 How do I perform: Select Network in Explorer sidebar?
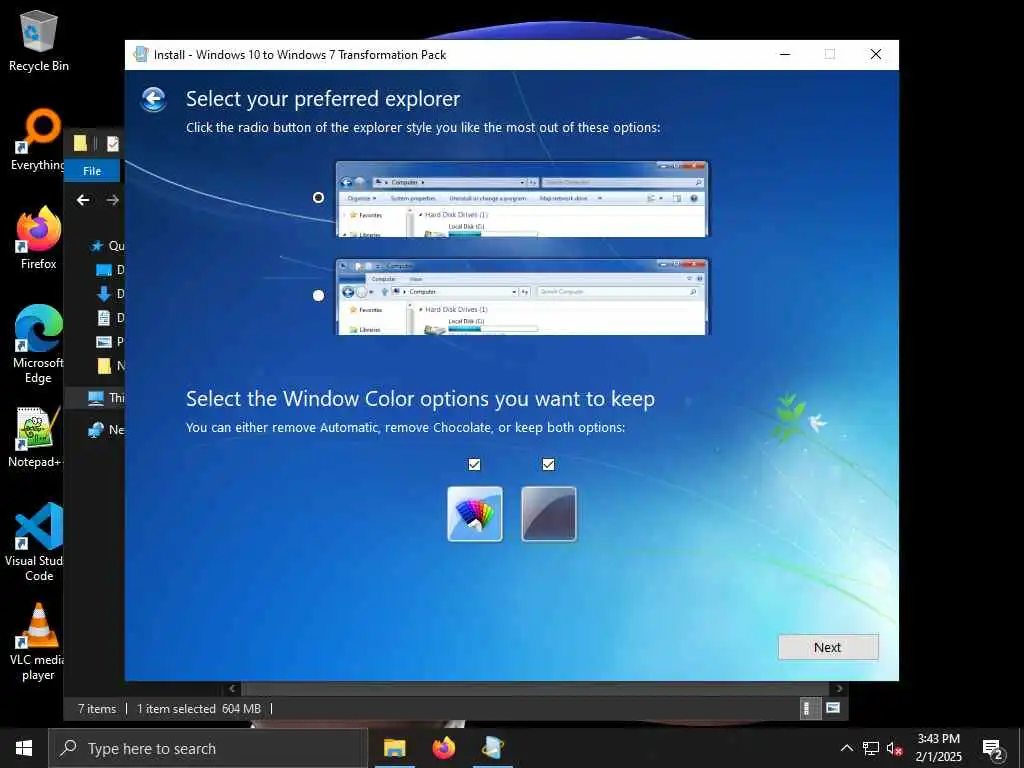(x=105, y=430)
